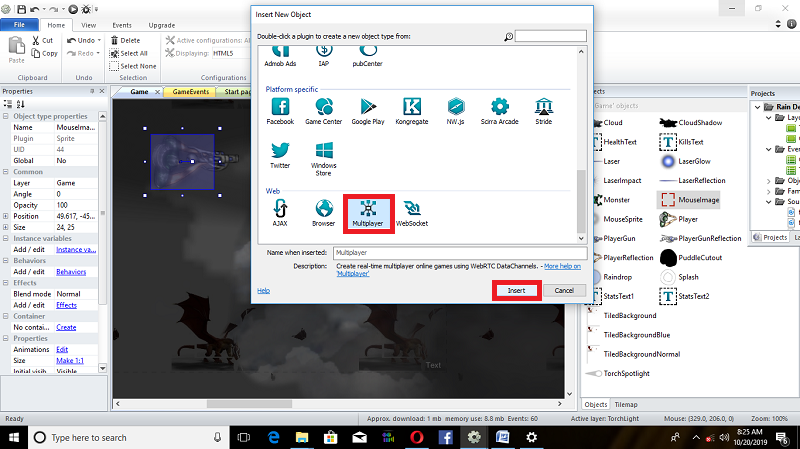Collapse the Effects properties section

point(6,283)
